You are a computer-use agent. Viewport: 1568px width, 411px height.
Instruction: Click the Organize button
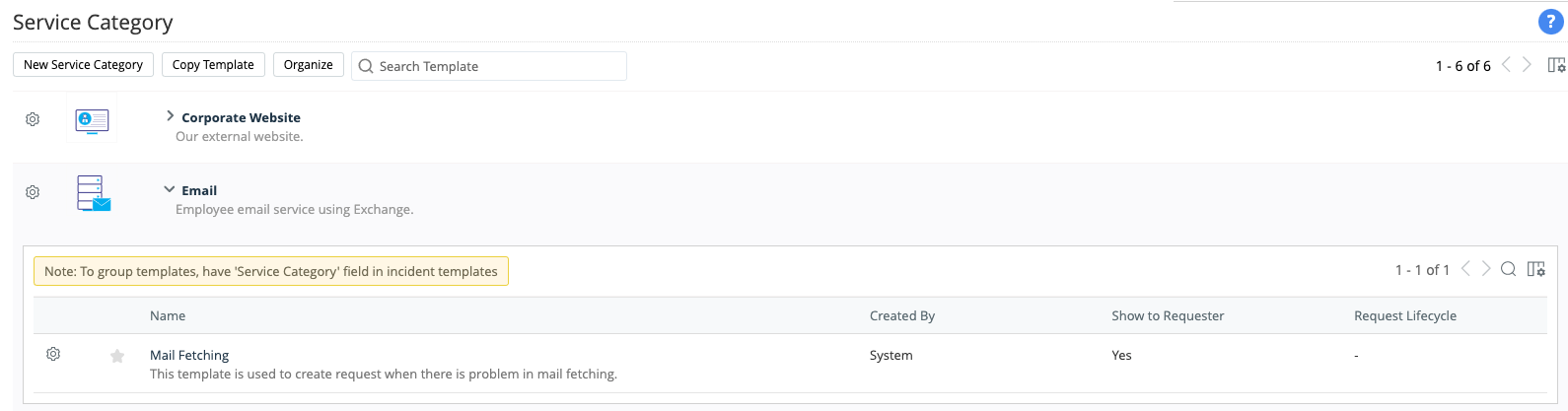[x=309, y=65]
